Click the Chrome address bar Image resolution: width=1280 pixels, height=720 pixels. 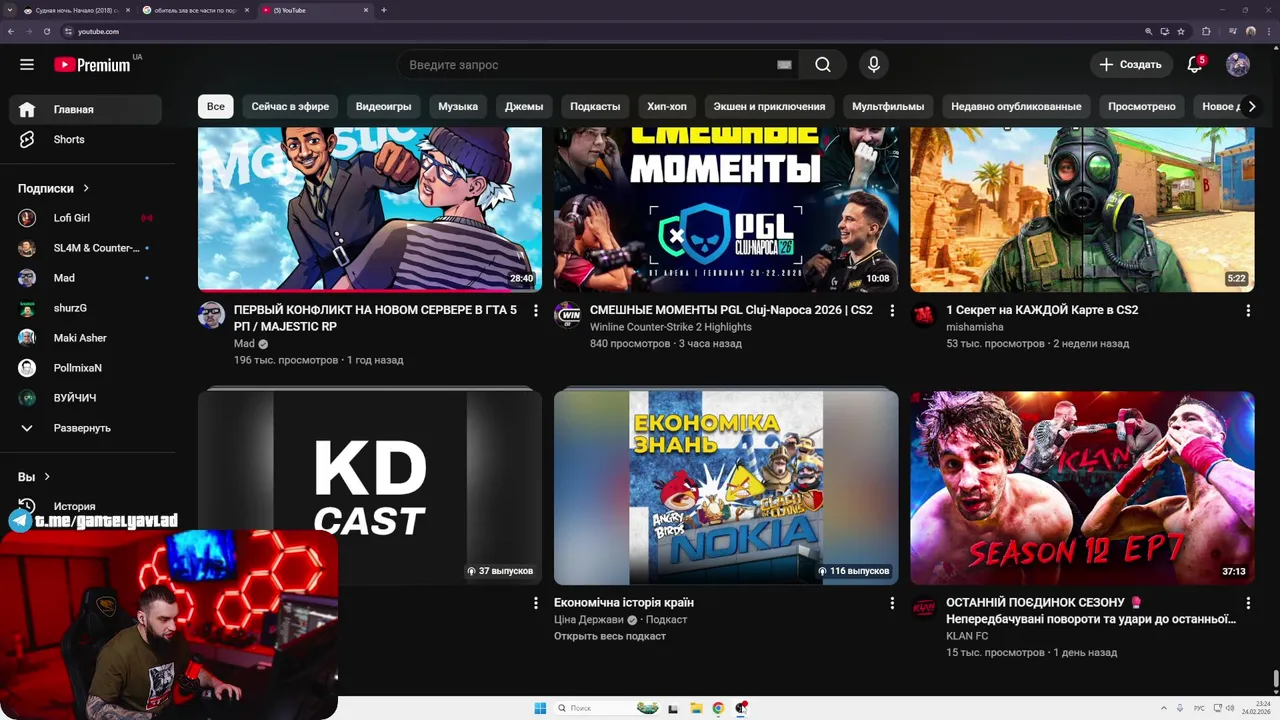pyautogui.click(x=600, y=31)
